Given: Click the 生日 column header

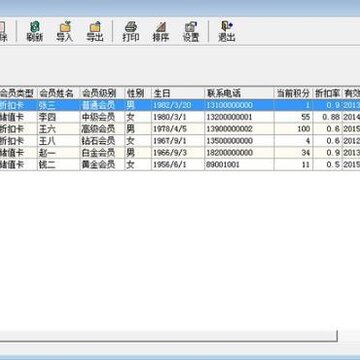Looking at the screenshot, I should [x=178, y=93].
